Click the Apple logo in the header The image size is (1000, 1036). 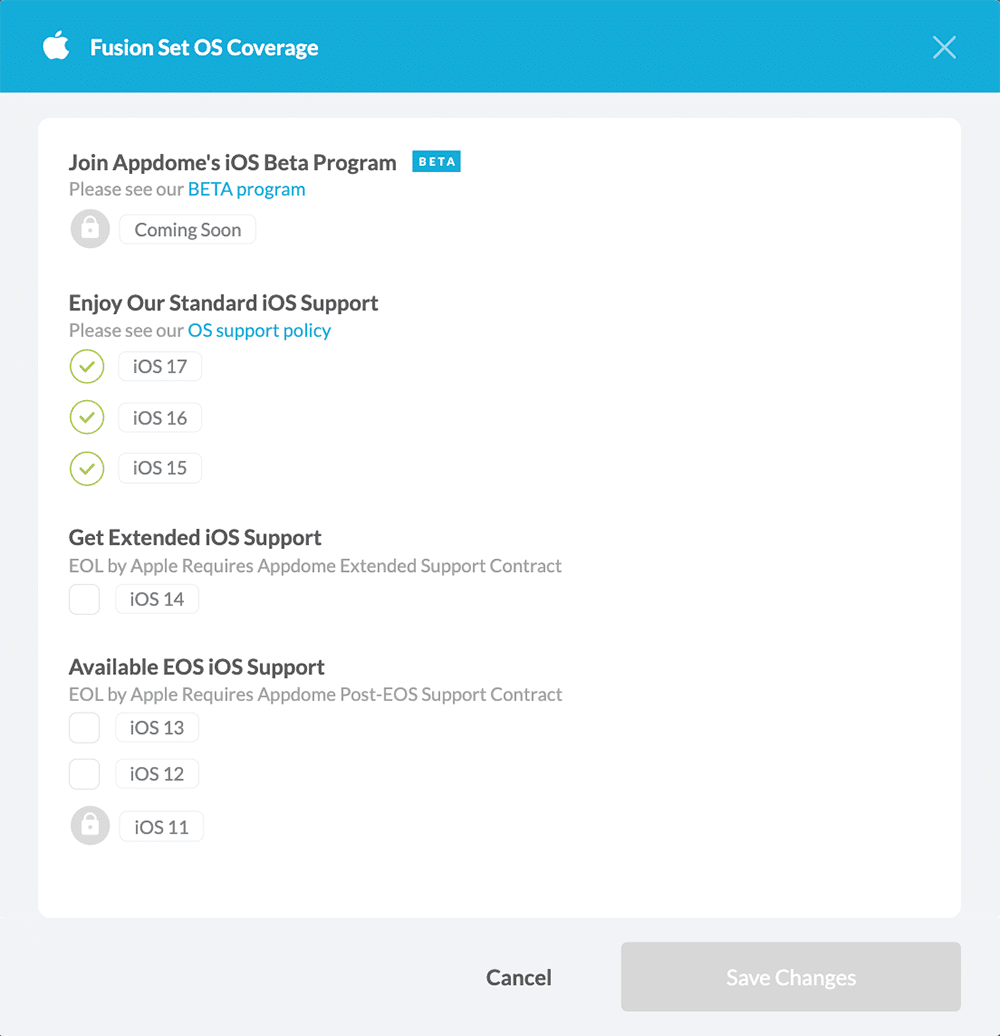tap(57, 46)
